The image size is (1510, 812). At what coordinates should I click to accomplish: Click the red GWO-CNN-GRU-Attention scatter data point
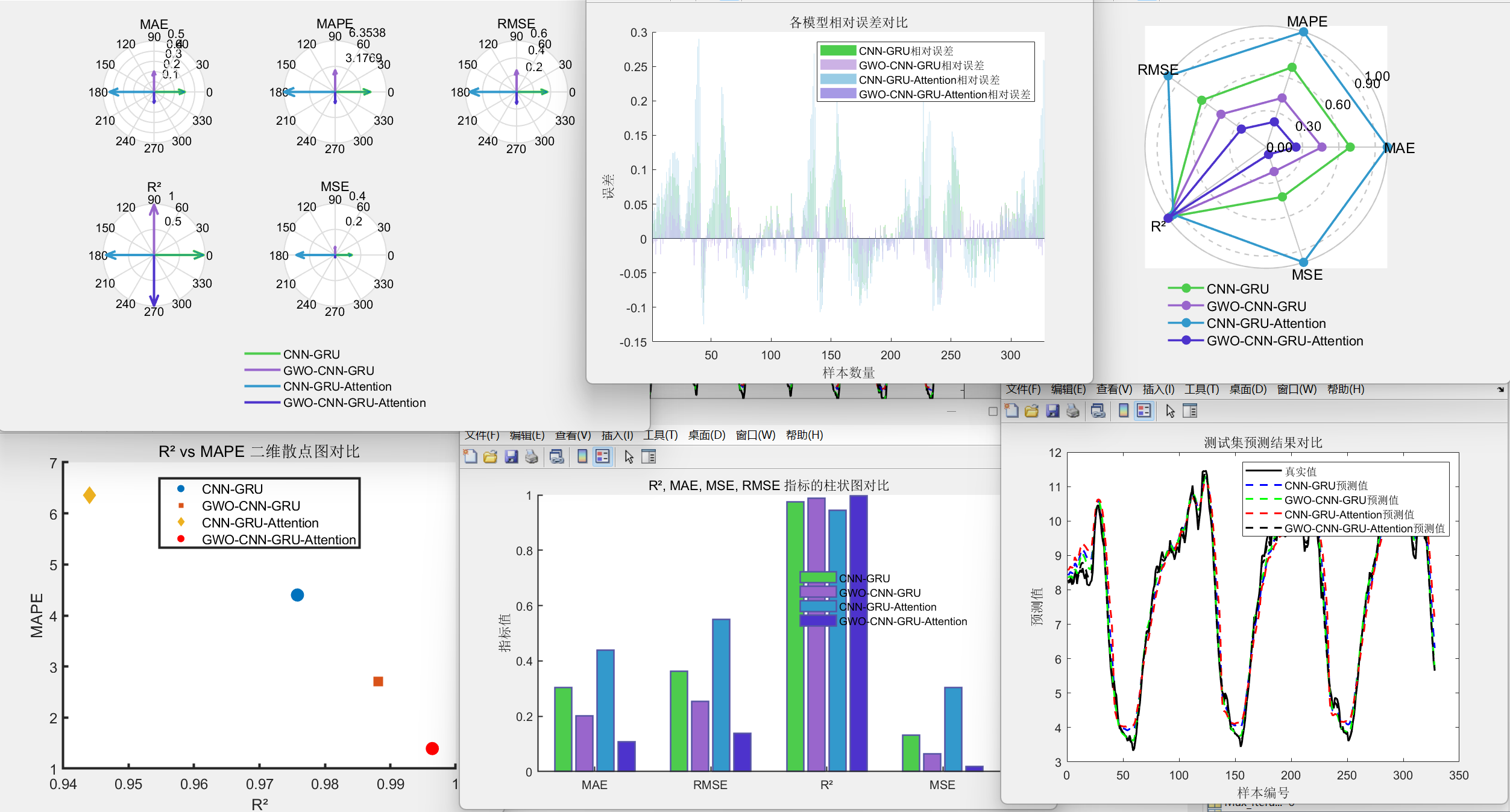432,748
